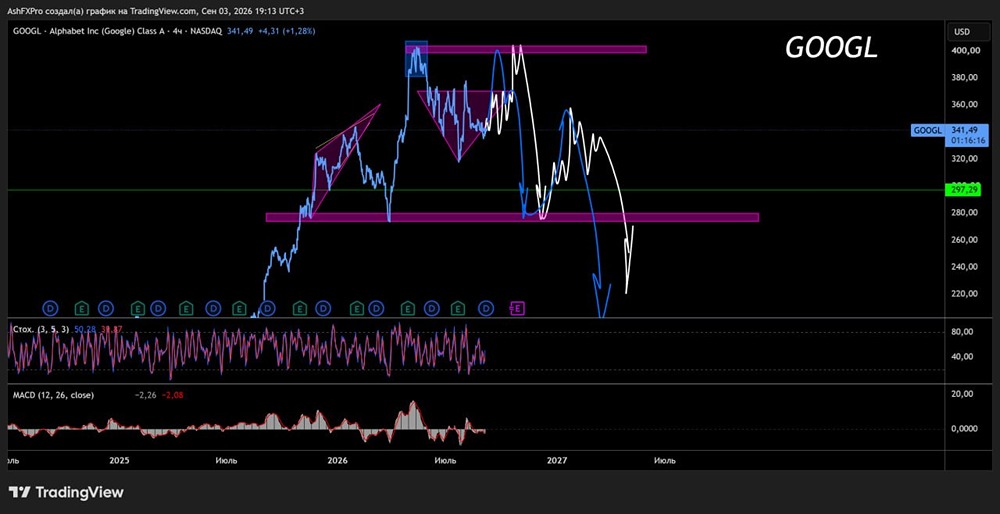Click the 2026 label on time axis
Viewport: 1000px width, 514px height.
click(337, 460)
